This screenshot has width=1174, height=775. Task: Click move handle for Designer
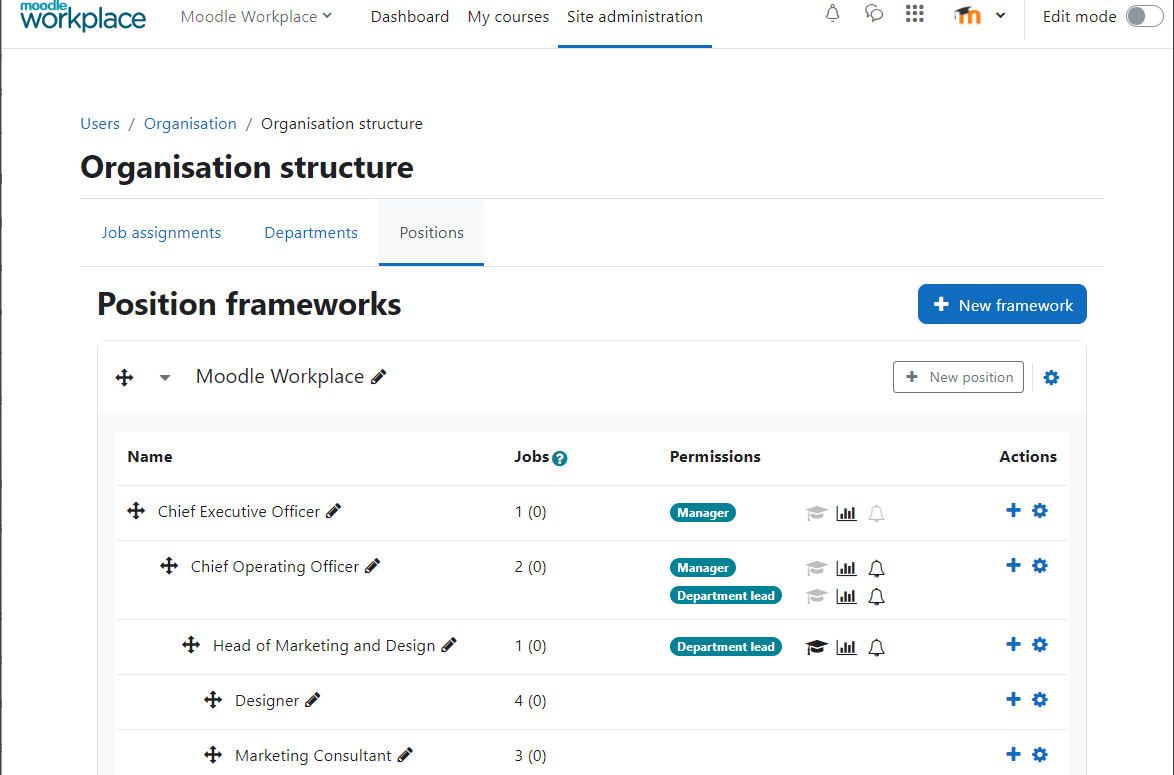point(213,699)
